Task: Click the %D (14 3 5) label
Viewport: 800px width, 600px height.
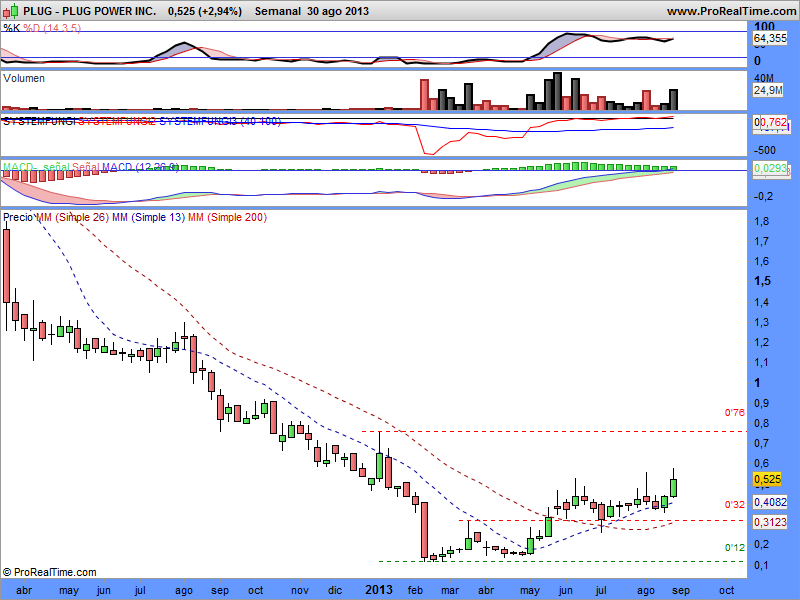Action: (52, 28)
